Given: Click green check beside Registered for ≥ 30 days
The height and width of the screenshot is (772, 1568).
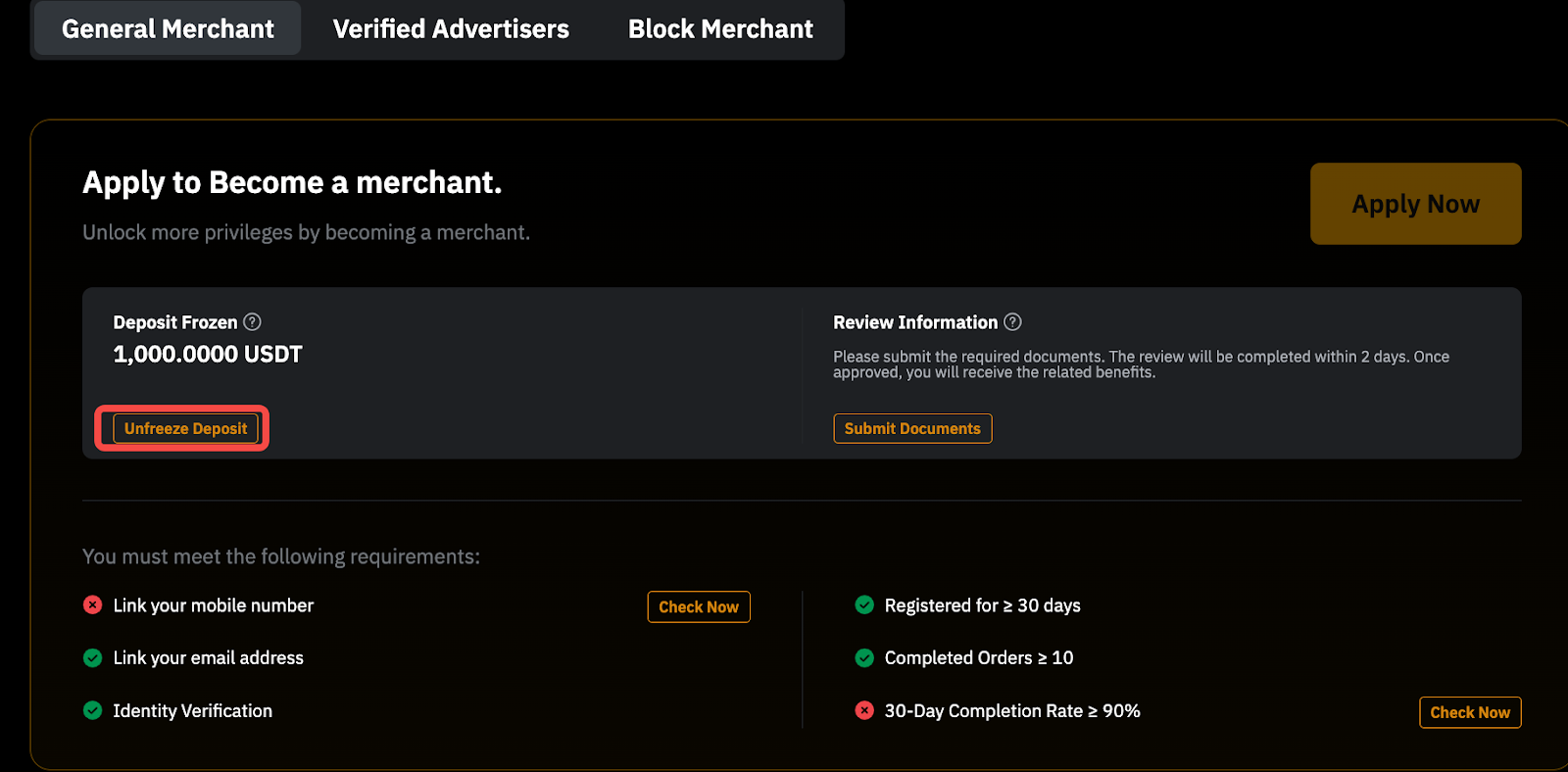Looking at the screenshot, I should coord(864,605).
